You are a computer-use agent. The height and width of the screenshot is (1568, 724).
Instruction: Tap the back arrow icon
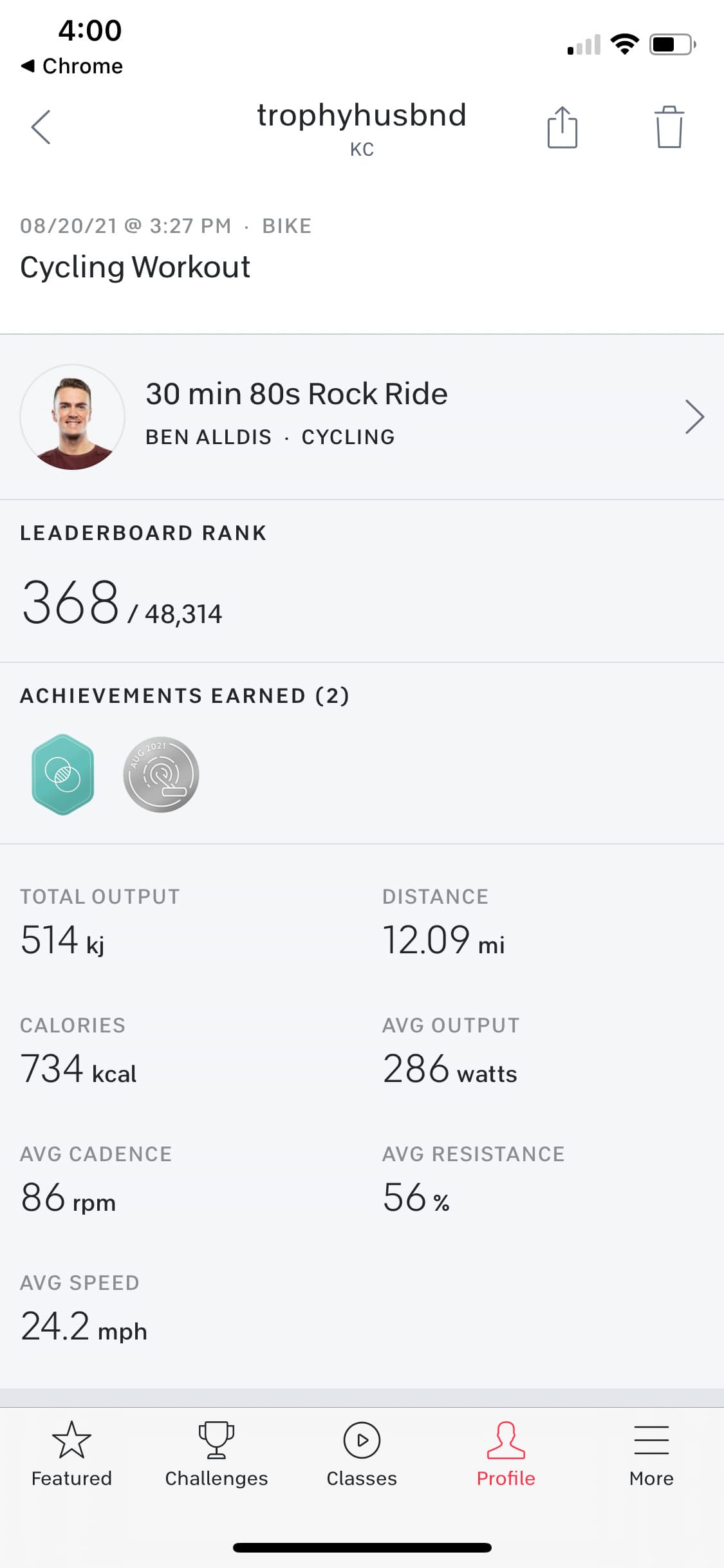[41, 127]
